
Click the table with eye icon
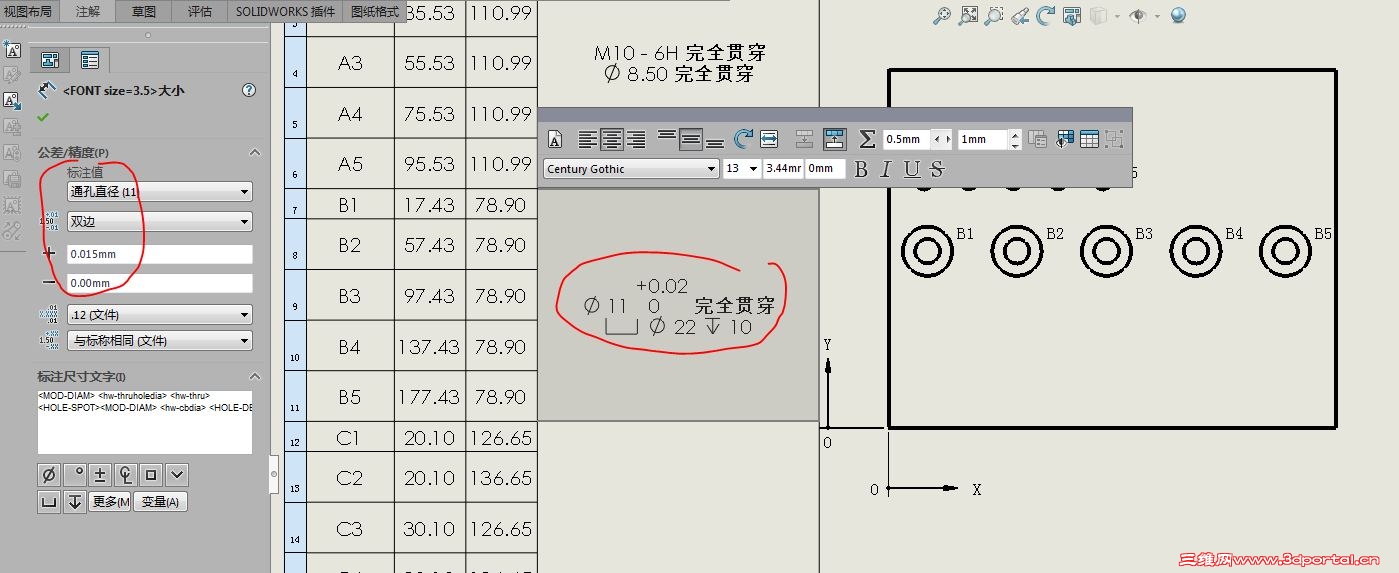(x=1065, y=139)
